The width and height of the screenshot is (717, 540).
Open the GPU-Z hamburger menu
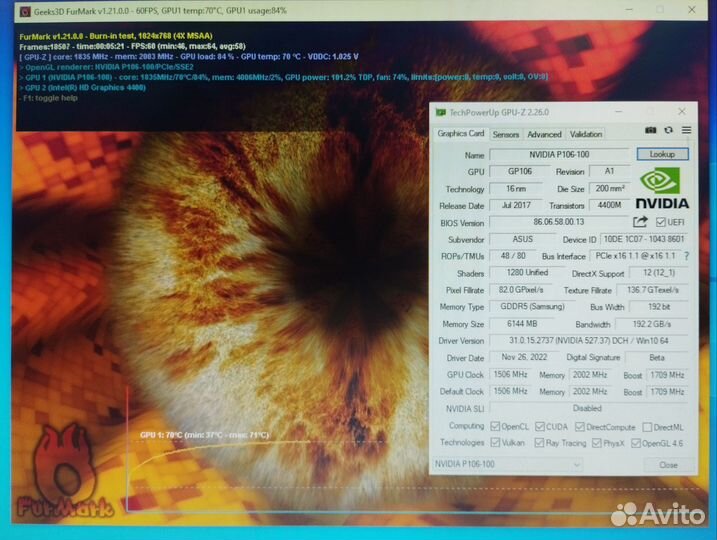[x=686, y=130]
